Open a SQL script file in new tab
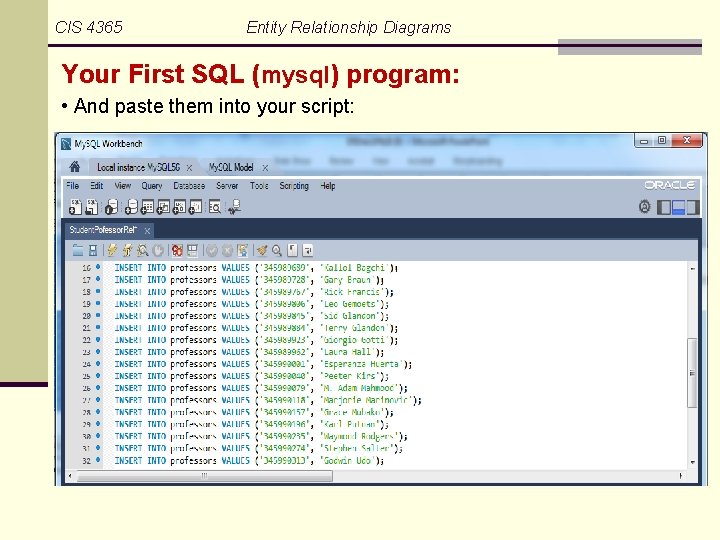 [x=92, y=207]
